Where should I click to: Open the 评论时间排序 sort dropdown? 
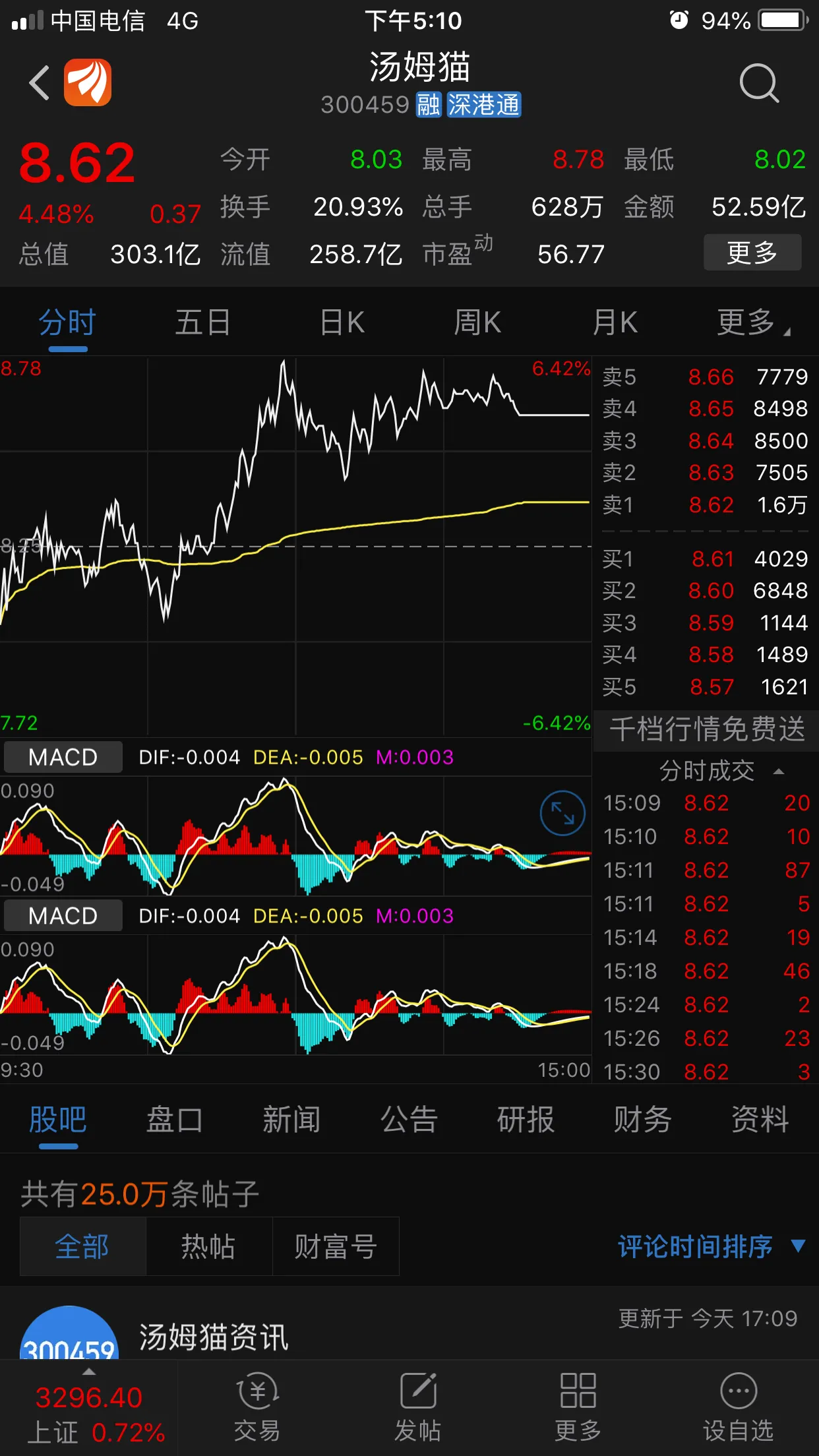pos(712,1246)
